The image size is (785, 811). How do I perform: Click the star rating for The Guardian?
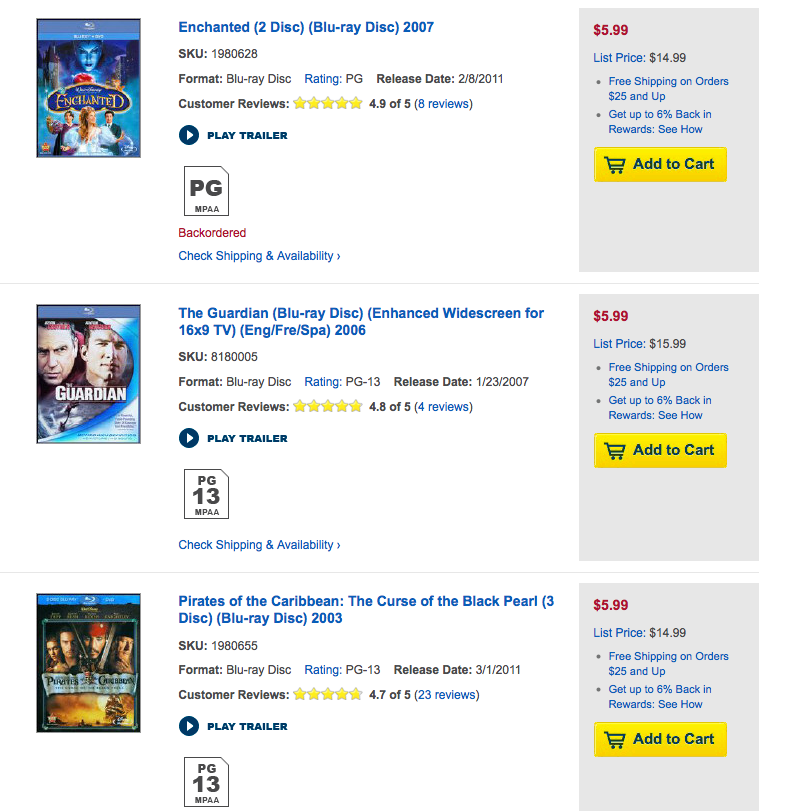pyautogui.click(x=328, y=407)
